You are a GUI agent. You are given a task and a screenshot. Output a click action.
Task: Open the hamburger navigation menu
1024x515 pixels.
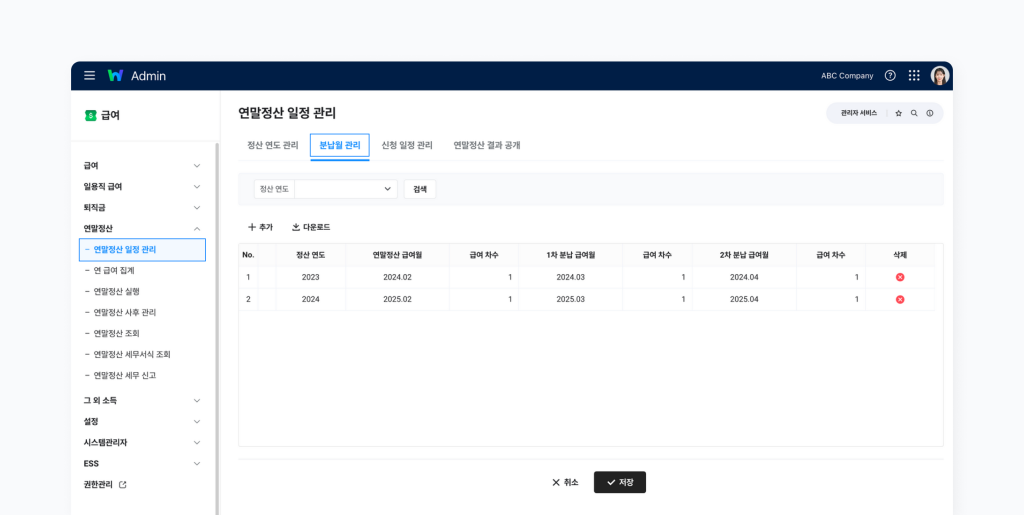click(x=89, y=76)
